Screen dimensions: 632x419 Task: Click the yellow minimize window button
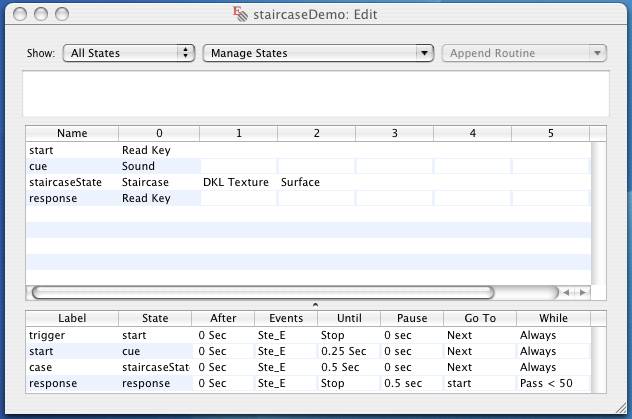[42, 14]
